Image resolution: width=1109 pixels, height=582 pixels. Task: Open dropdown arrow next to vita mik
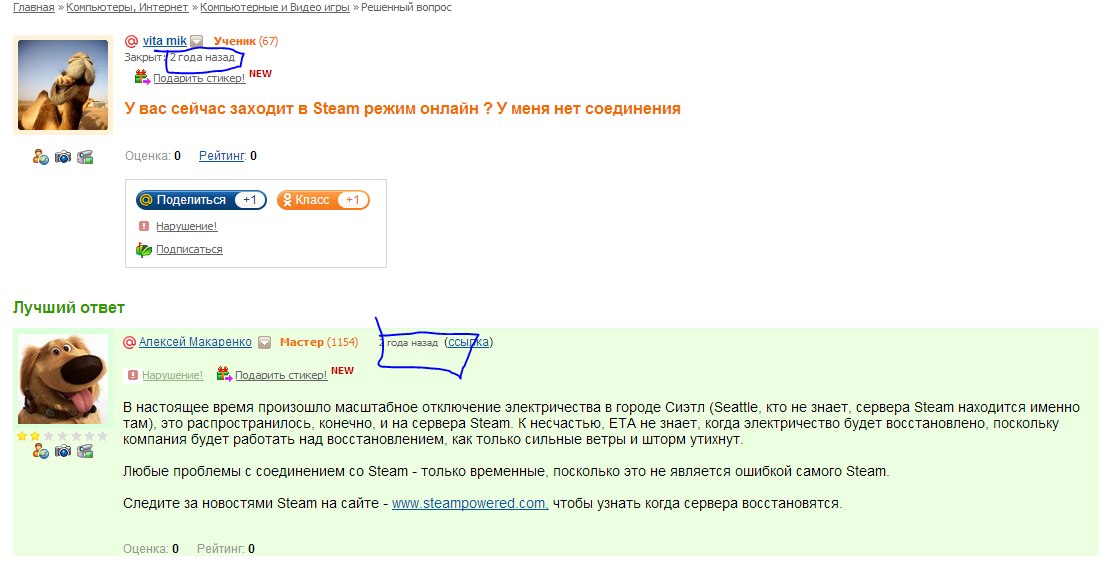point(197,41)
